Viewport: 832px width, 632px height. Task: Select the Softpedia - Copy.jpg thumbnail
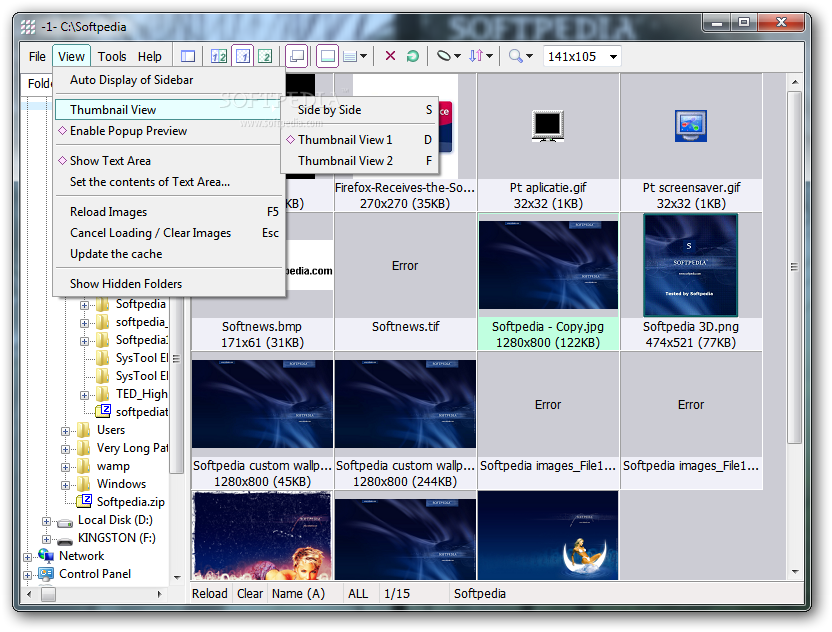(548, 282)
